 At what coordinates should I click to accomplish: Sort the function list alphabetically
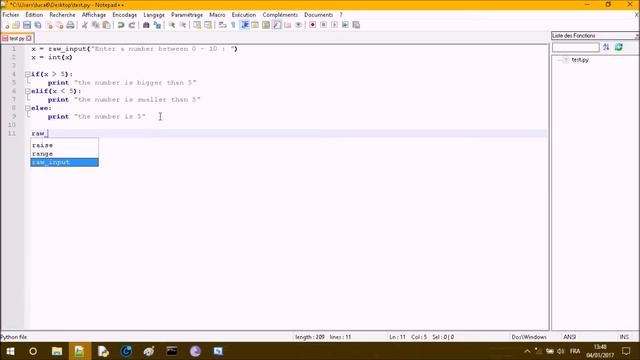(x=606, y=47)
